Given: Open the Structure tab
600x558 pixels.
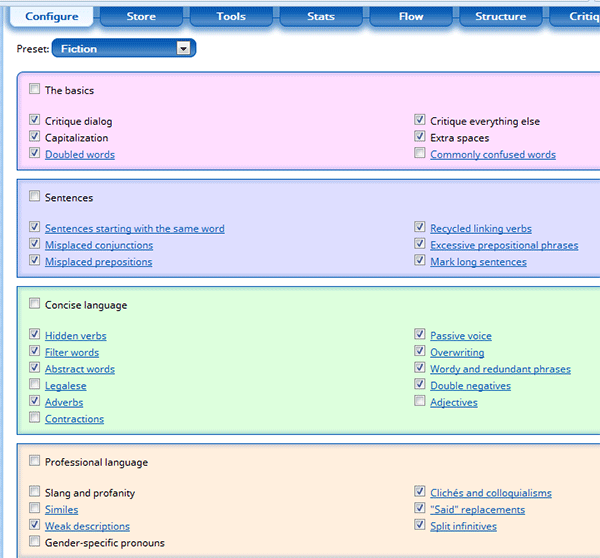Looking at the screenshot, I should coord(501,16).
